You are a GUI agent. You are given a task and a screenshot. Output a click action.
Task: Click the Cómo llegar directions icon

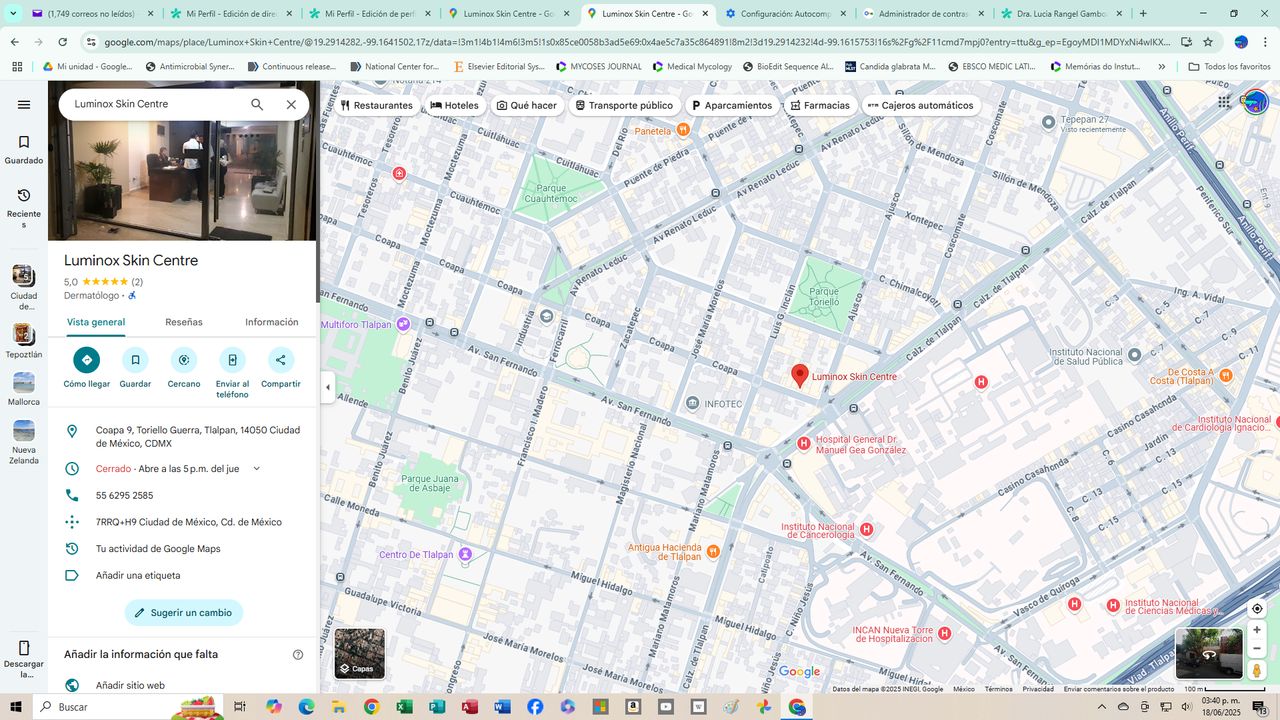click(86, 360)
